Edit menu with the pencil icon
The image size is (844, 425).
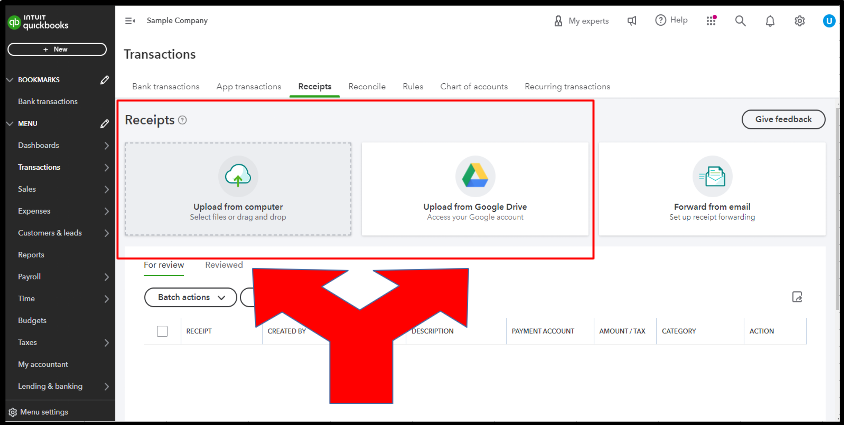tap(104, 124)
